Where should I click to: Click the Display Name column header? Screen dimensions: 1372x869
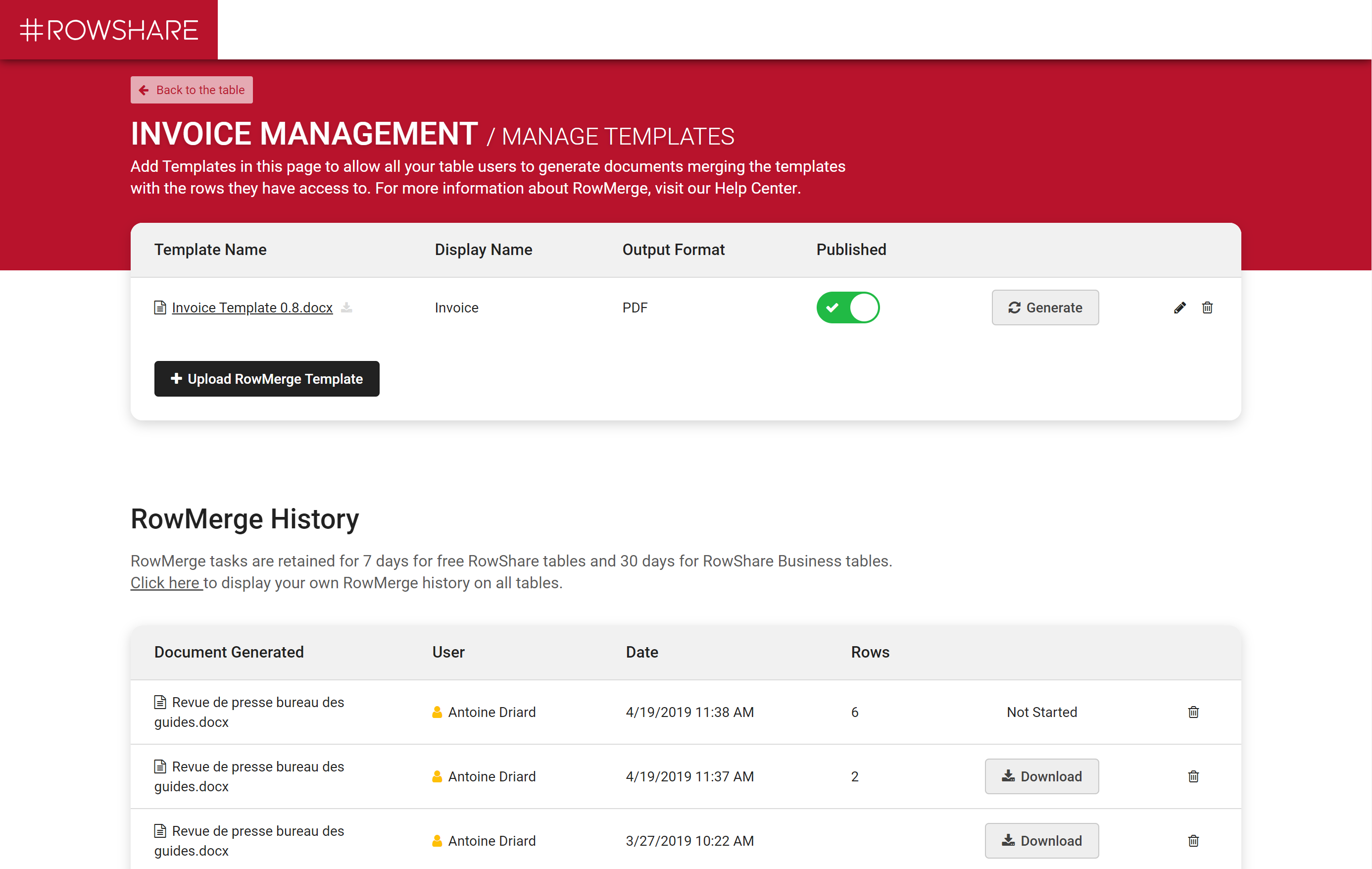[483, 250]
